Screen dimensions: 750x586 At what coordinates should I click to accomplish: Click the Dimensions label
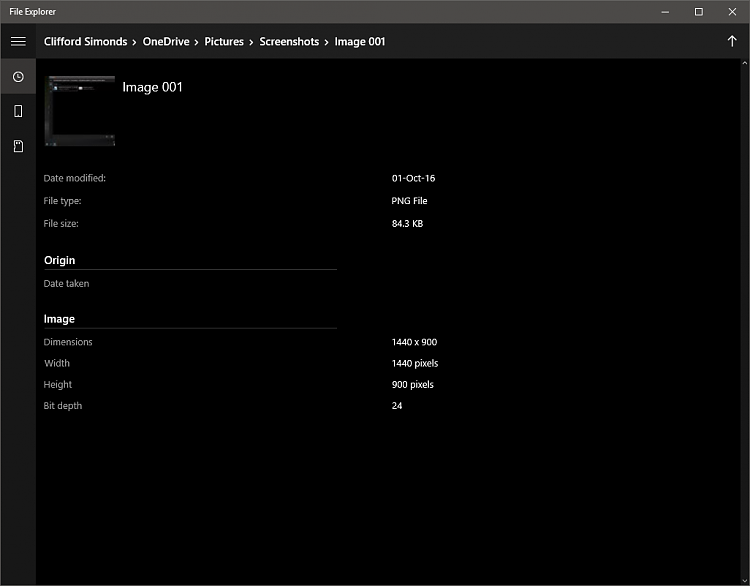tap(68, 342)
